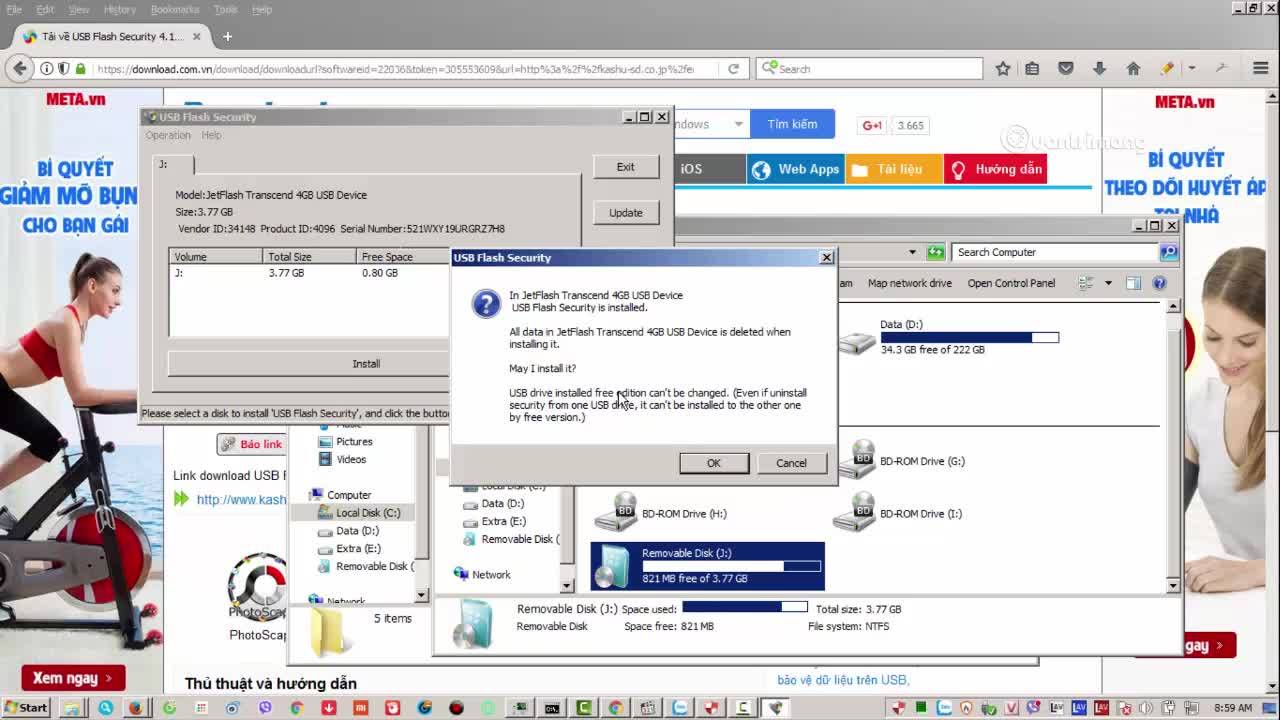Open the Explorer address bar history dropdown
This screenshot has height=720, width=1280.
(x=912, y=252)
